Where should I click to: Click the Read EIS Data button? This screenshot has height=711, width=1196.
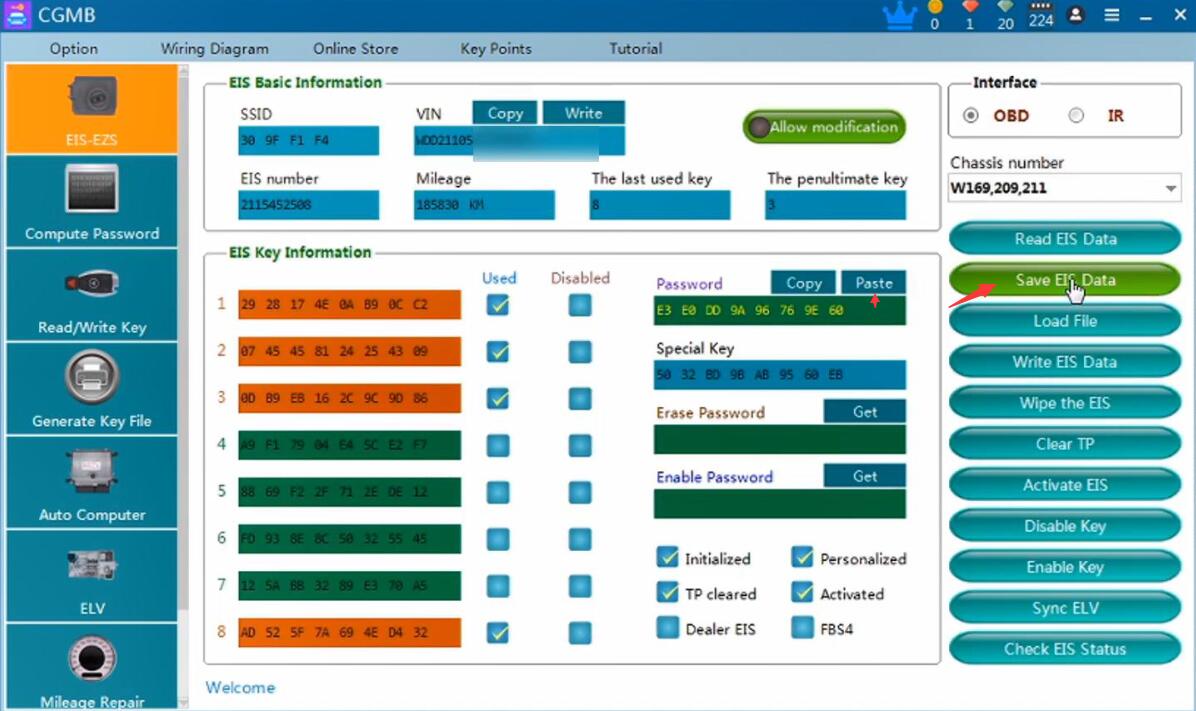1064,239
